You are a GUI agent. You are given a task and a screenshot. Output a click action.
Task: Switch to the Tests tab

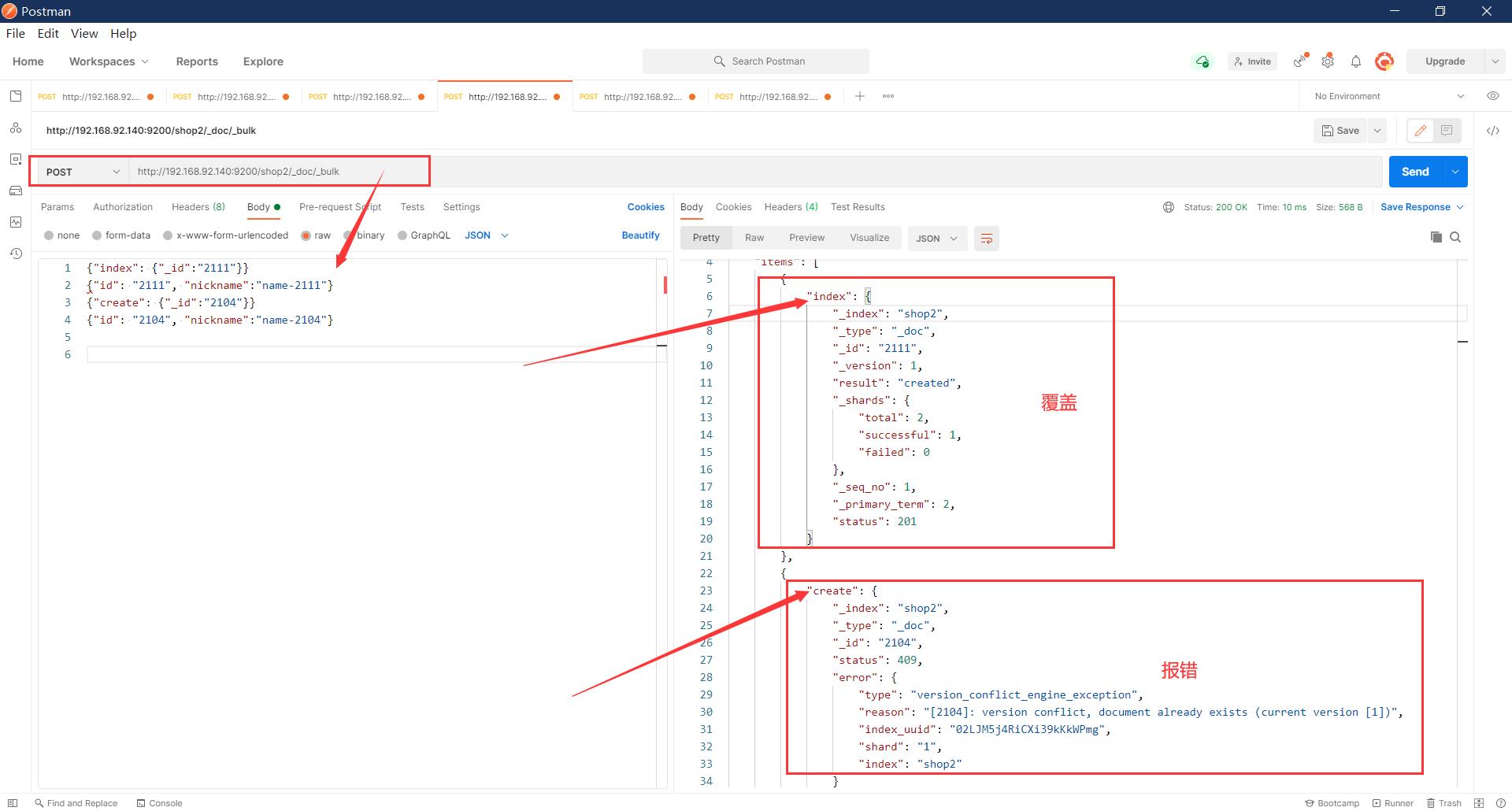(413, 207)
